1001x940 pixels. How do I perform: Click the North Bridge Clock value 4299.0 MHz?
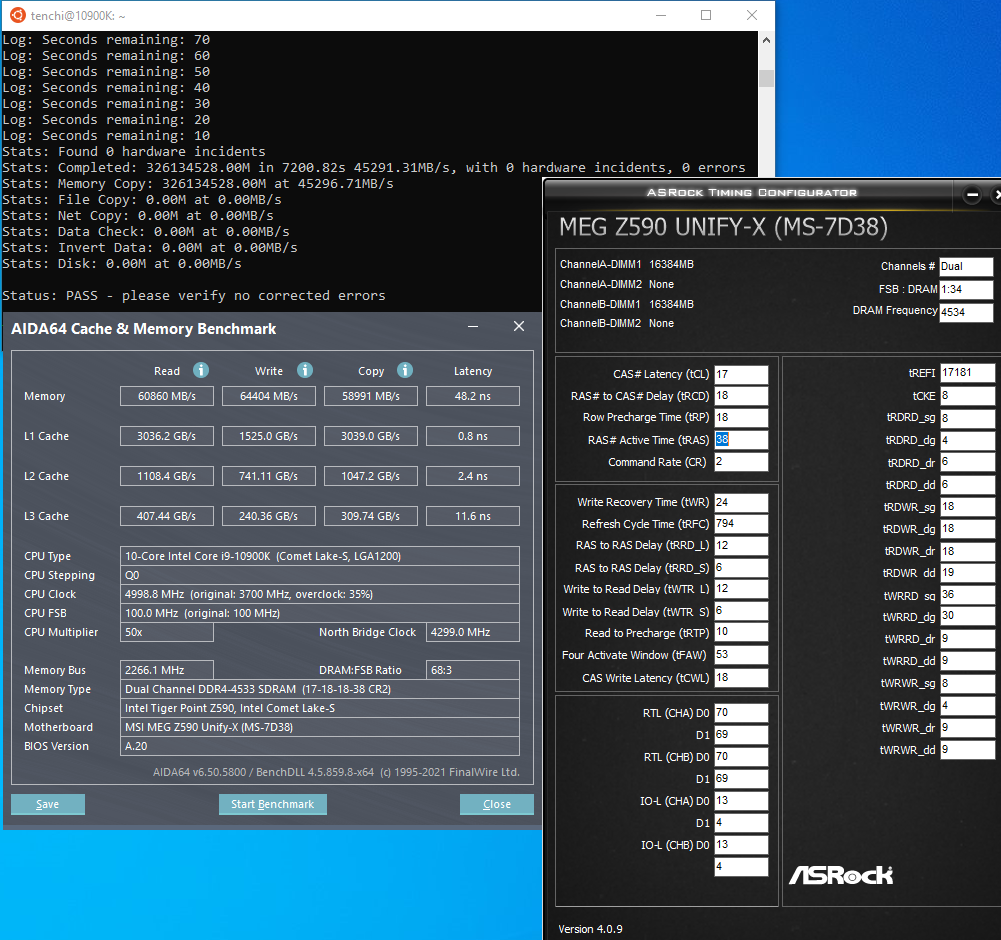pyautogui.click(x=473, y=632)
